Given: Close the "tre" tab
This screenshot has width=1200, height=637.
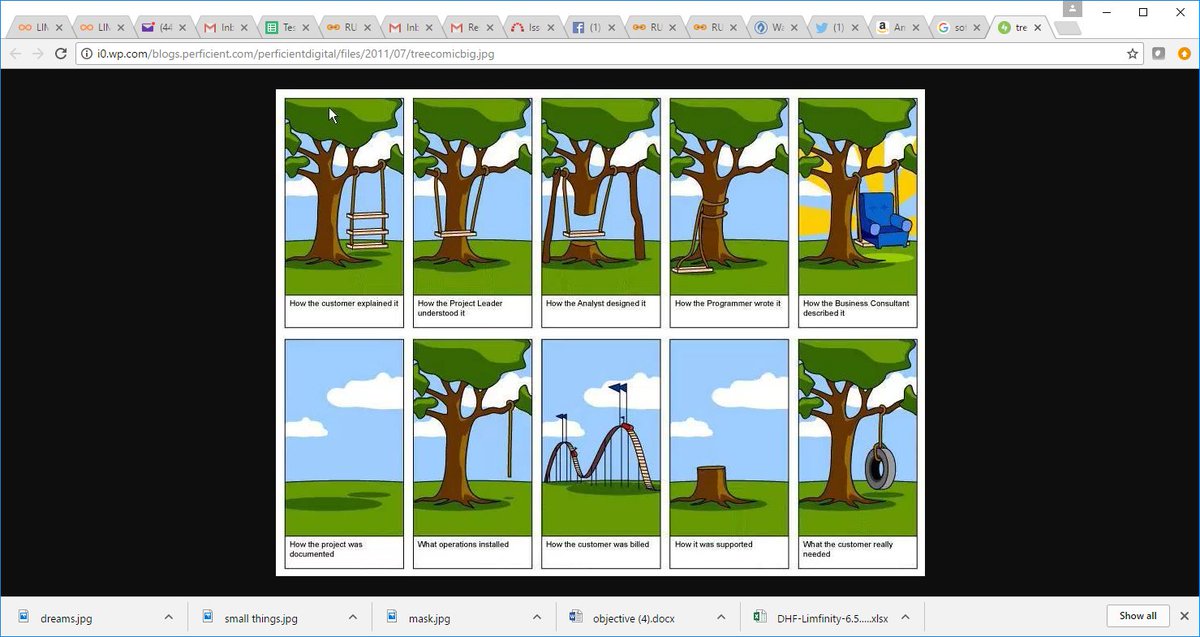Looking at the screenshot, I should [x=1038, y=28].
